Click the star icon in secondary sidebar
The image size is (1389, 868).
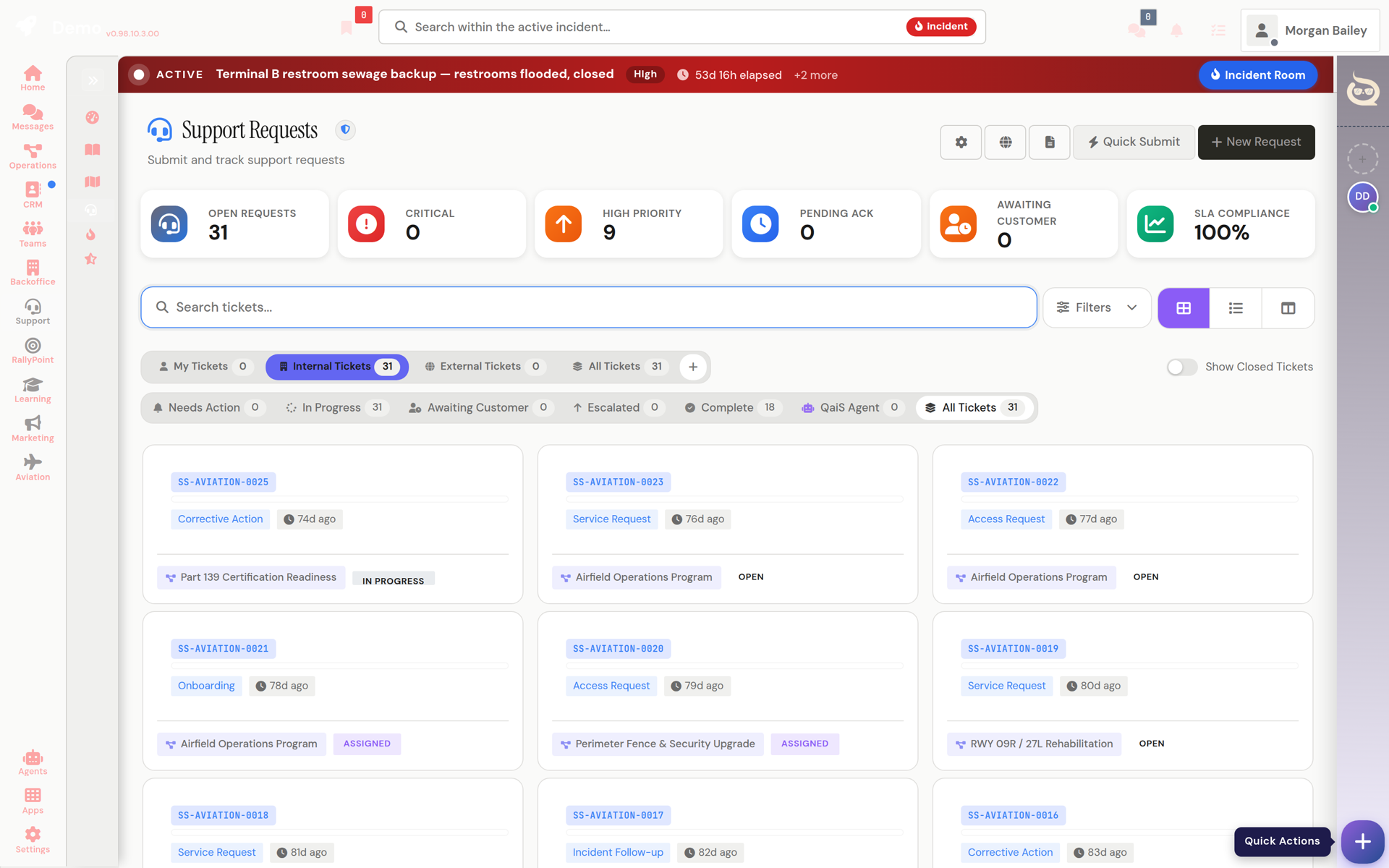(91, 259)
